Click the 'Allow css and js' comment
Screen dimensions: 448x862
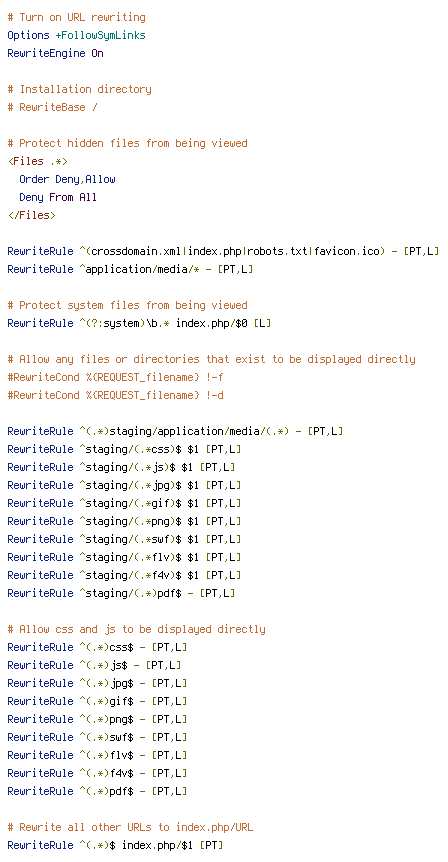[x=136, y=629]
